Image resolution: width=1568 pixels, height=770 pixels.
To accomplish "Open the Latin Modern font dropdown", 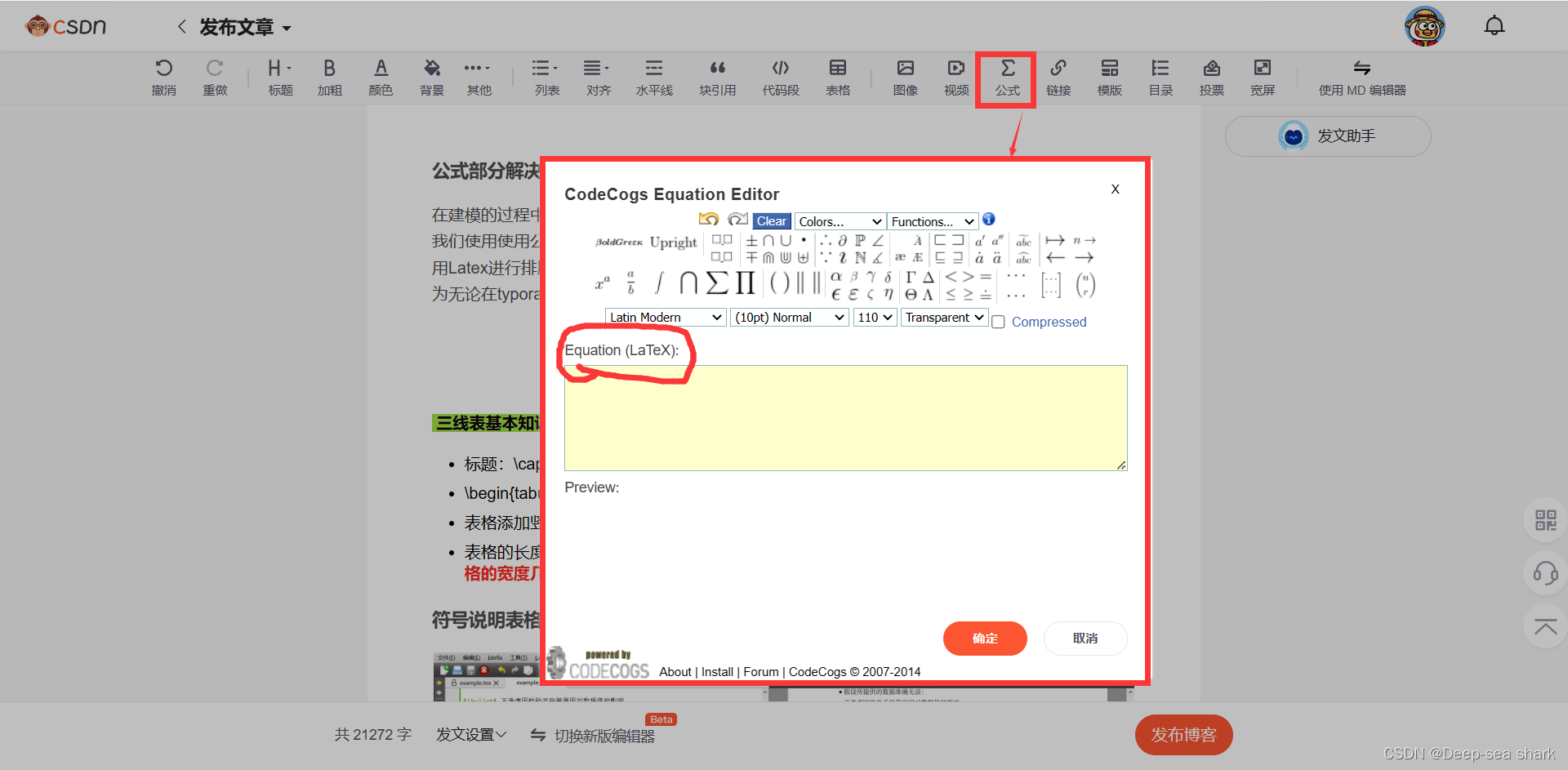I will click(666, 317).
